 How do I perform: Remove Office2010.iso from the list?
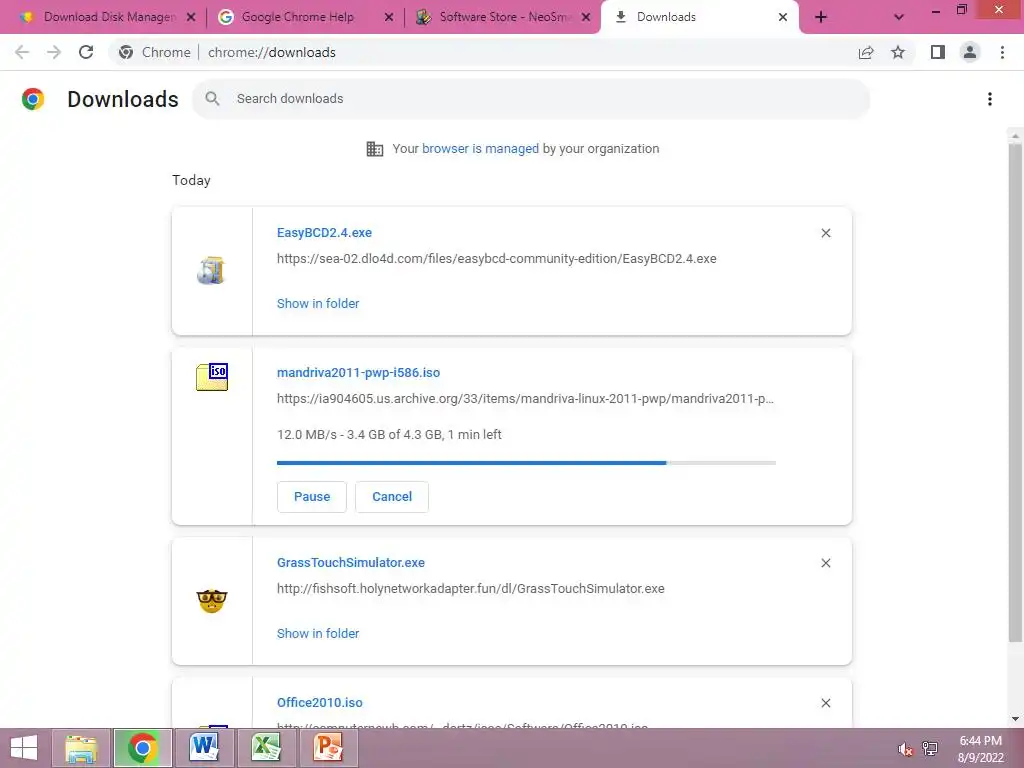point(825,703)
